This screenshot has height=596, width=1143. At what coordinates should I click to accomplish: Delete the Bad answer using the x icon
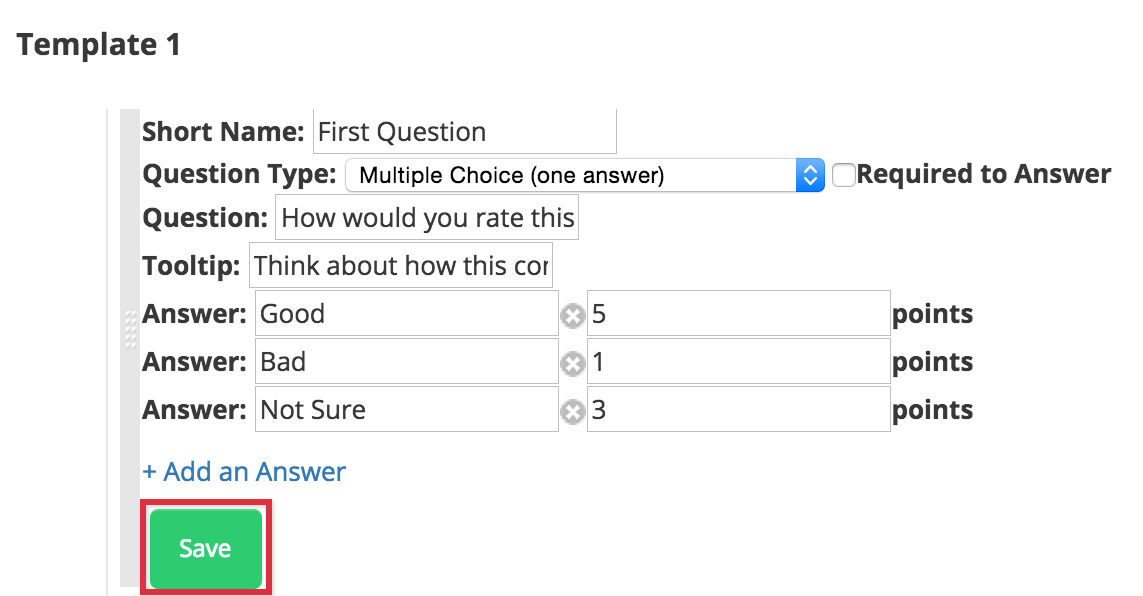(x=573, y=364)
